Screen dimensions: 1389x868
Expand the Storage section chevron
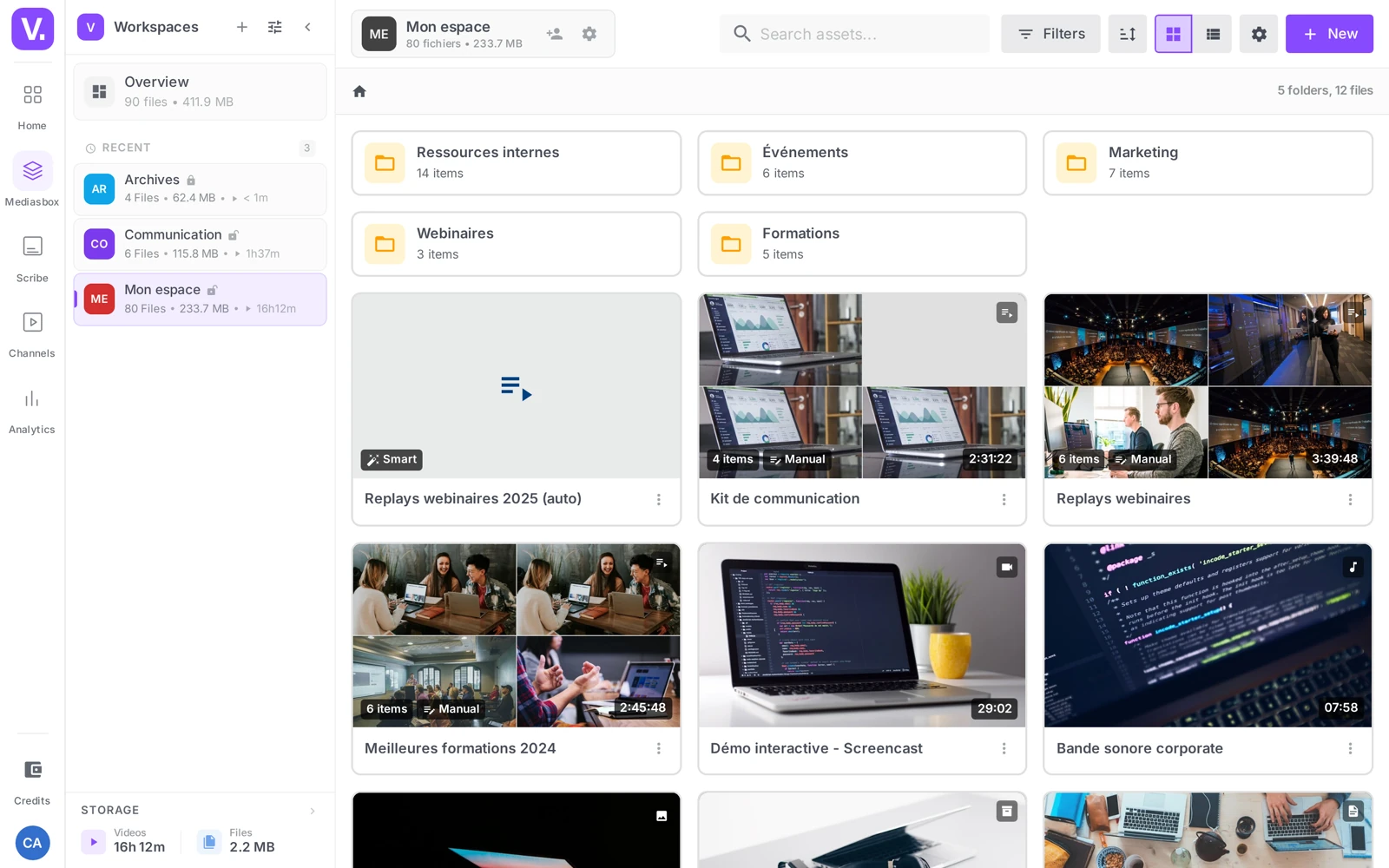(x=313, y=811)
